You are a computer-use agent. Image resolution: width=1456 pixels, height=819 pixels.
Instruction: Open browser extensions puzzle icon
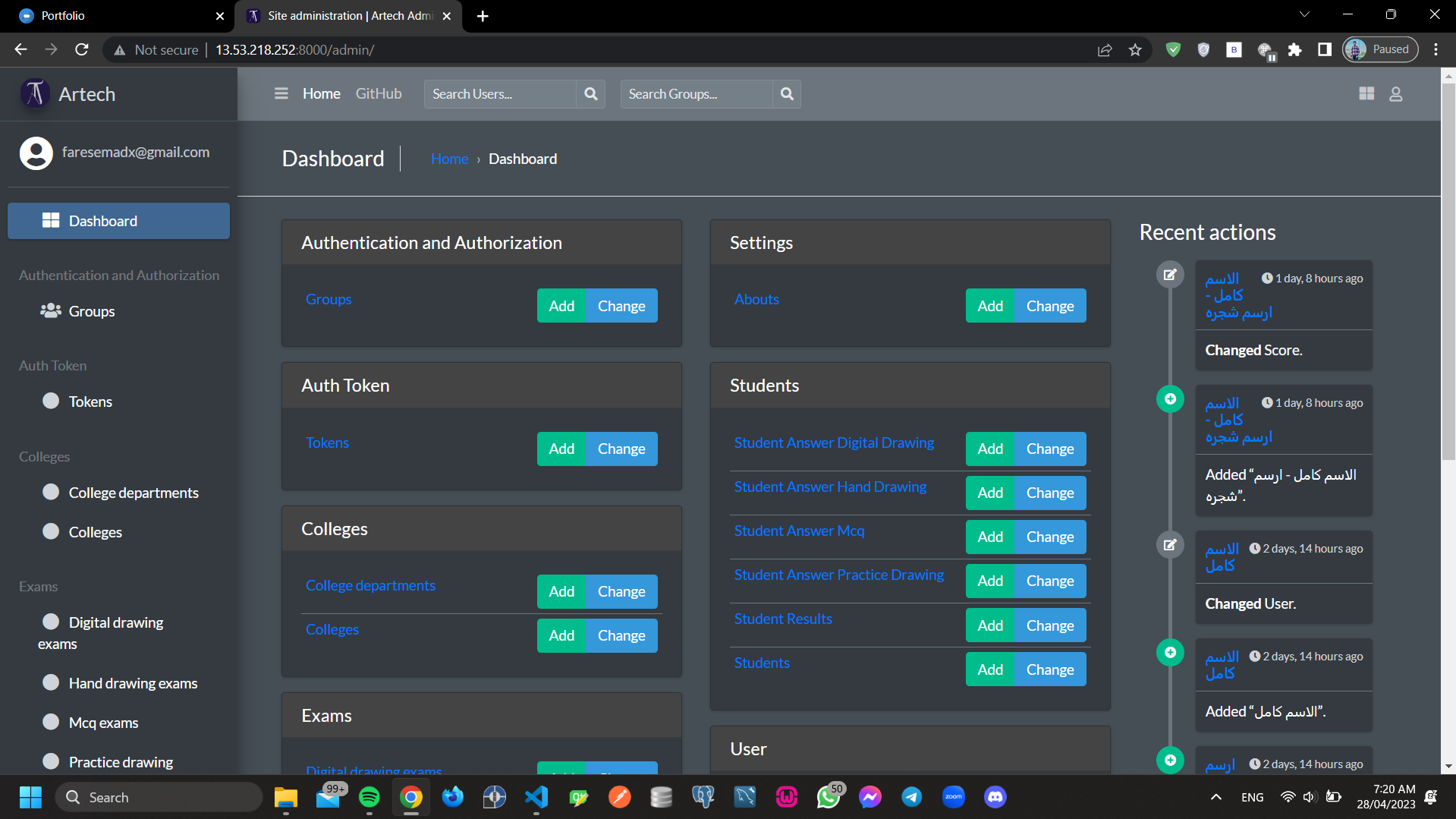click(x=1294, y=49)
